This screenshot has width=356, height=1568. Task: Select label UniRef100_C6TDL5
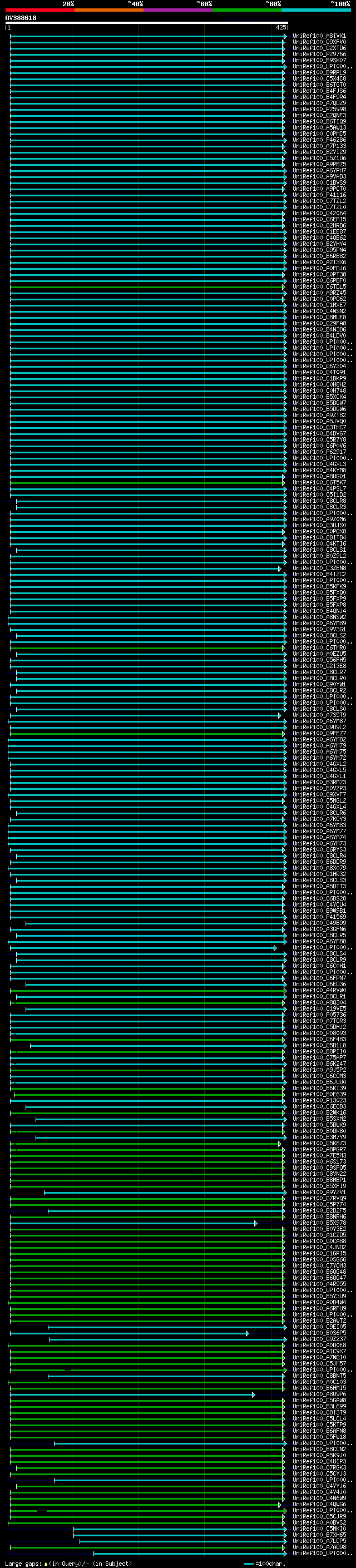point(319,286)
